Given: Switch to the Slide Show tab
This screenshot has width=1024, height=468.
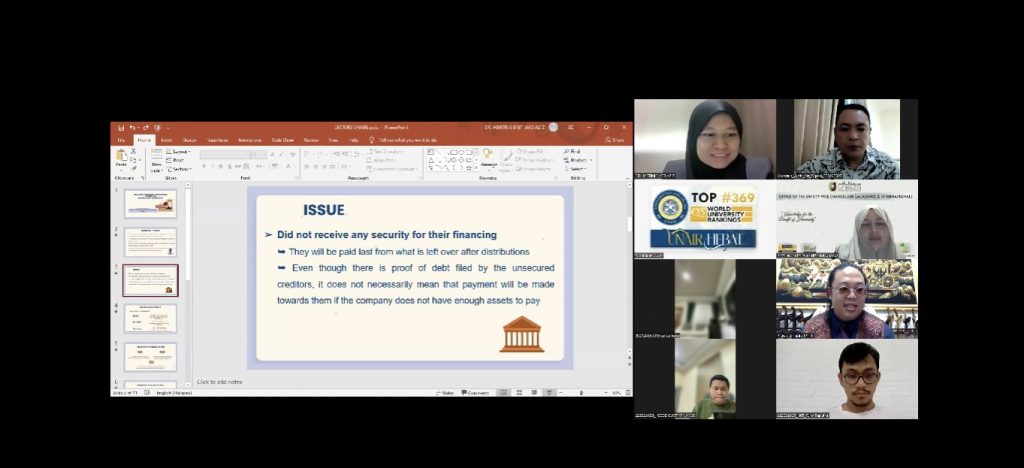Looking at the screenshot, I should click(283, 140).
